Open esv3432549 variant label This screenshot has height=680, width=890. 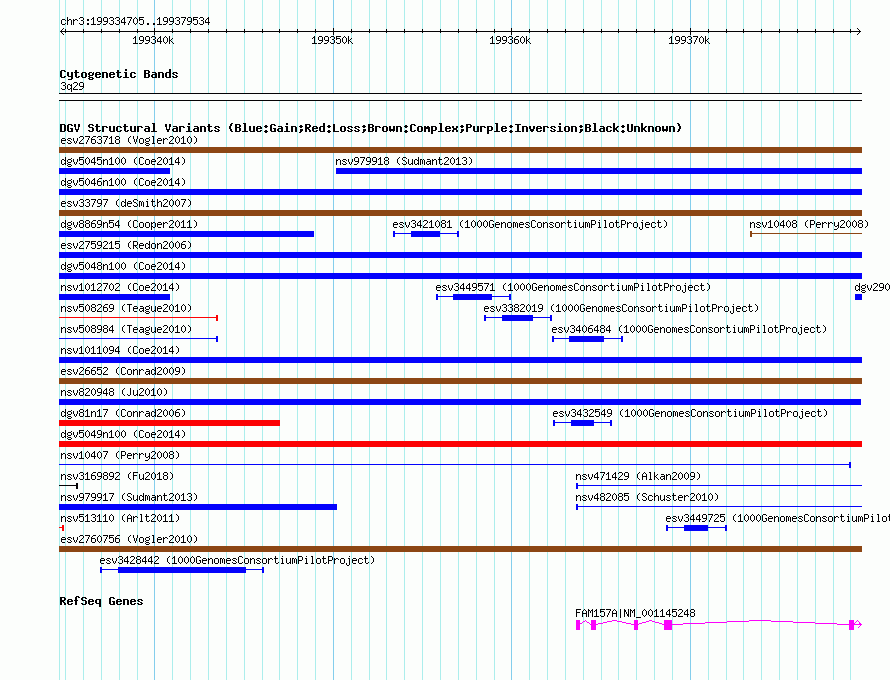pyautogui.click(x=690, y=413)
